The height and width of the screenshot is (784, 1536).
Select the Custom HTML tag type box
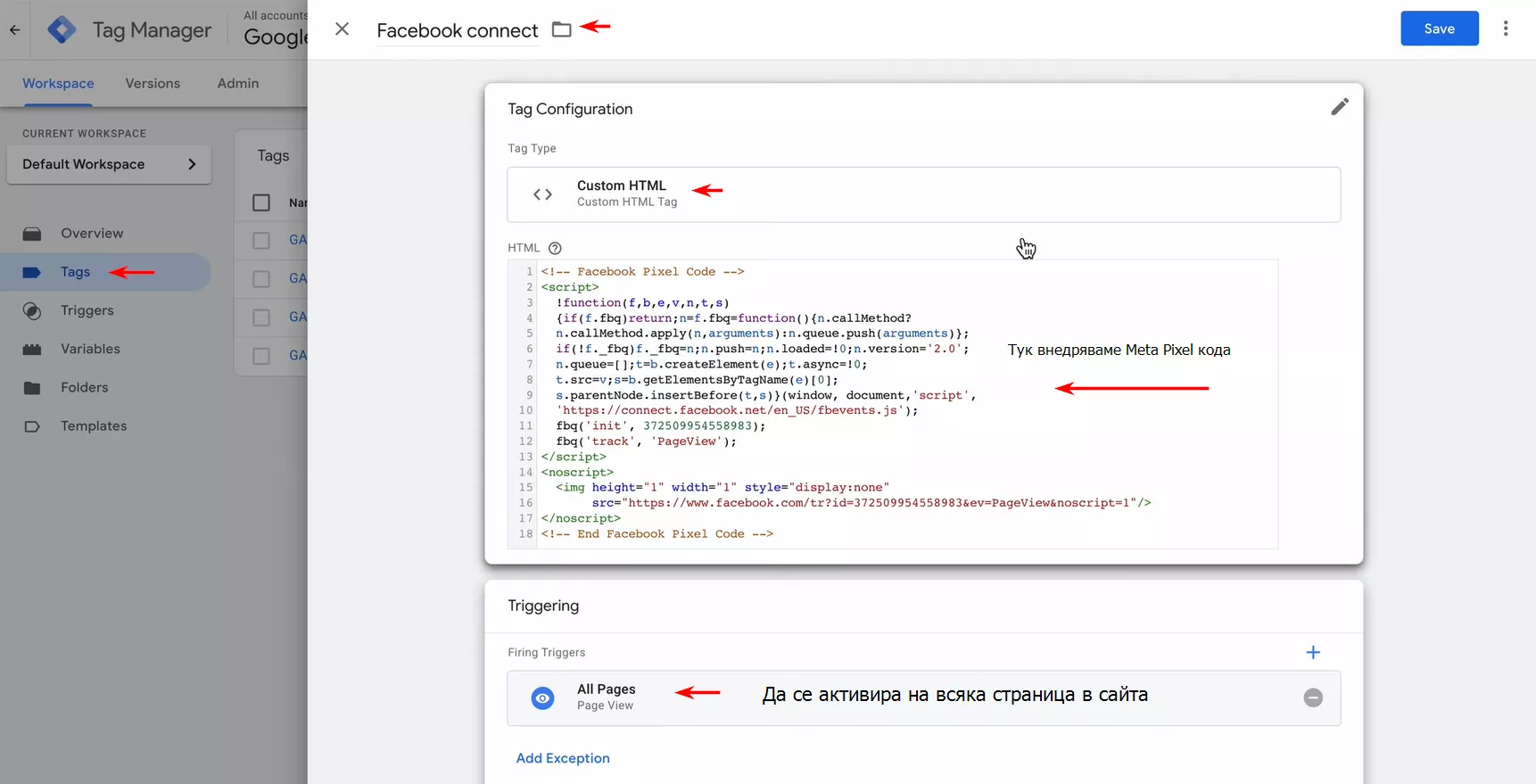coord(923,194)
